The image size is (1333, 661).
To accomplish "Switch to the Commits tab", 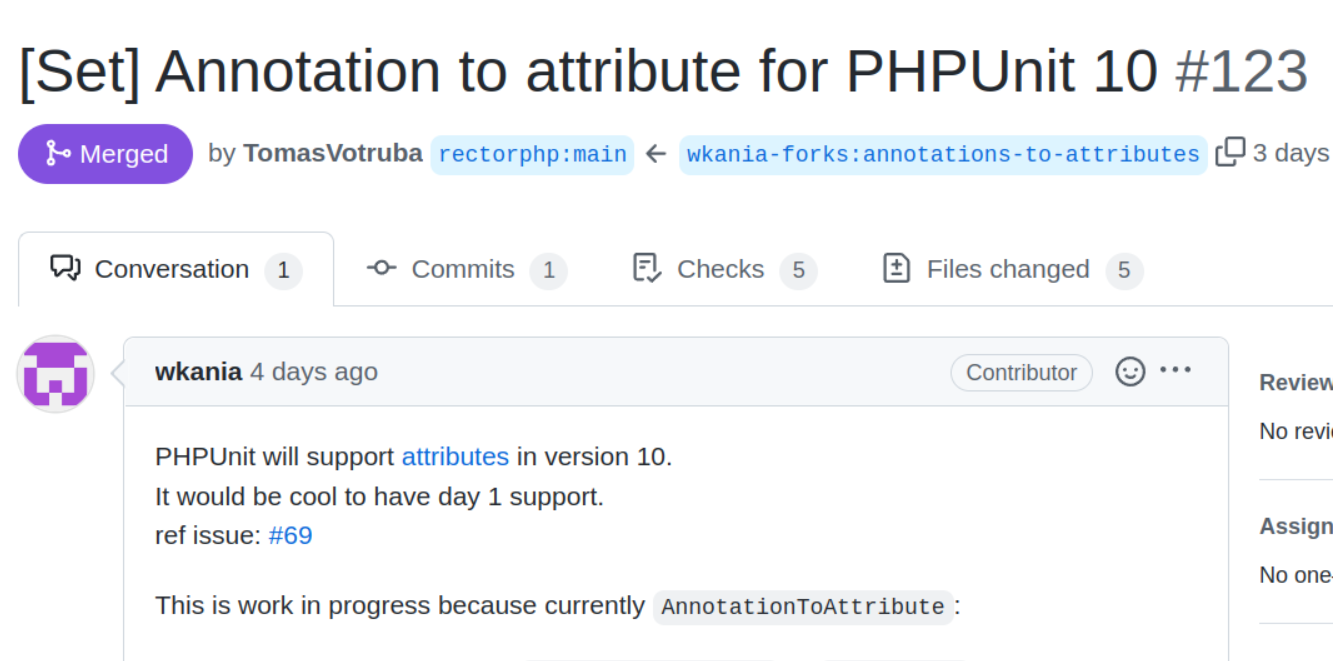I will click(466, 269).
